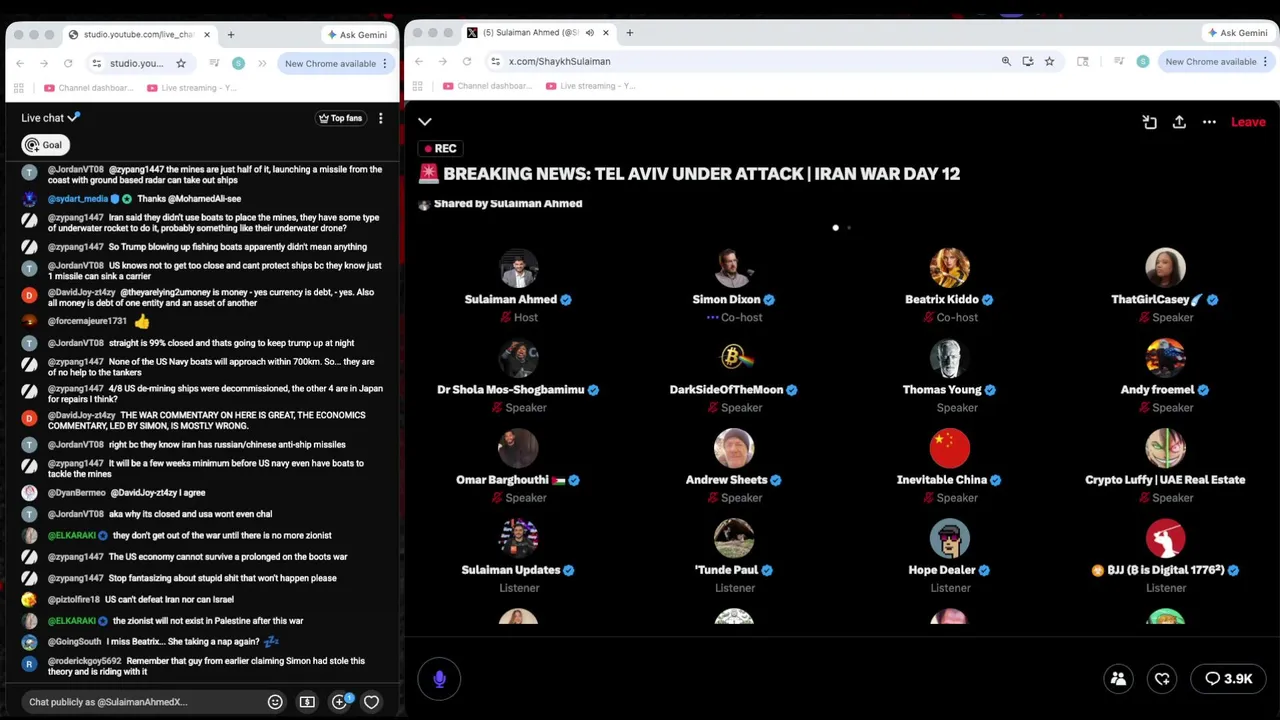1280x720 pixels.
Task: Click @ELKARAKI in zionist will not exist message
Action: click(72, 621)
